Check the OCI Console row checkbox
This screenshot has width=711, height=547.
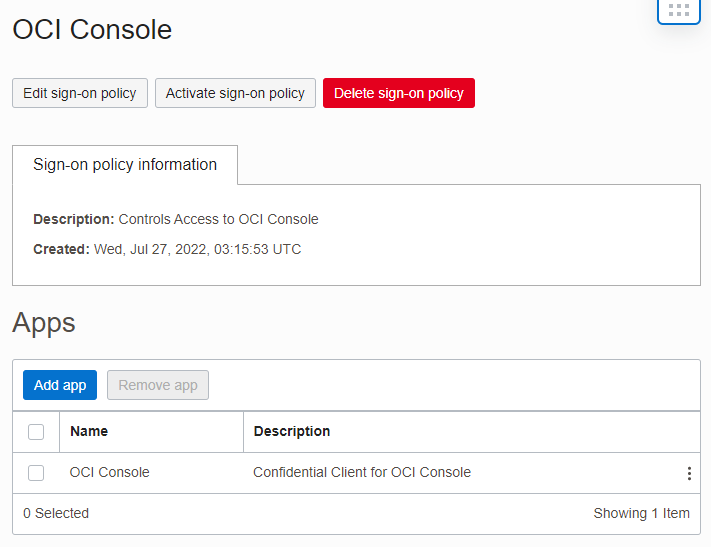36,473
